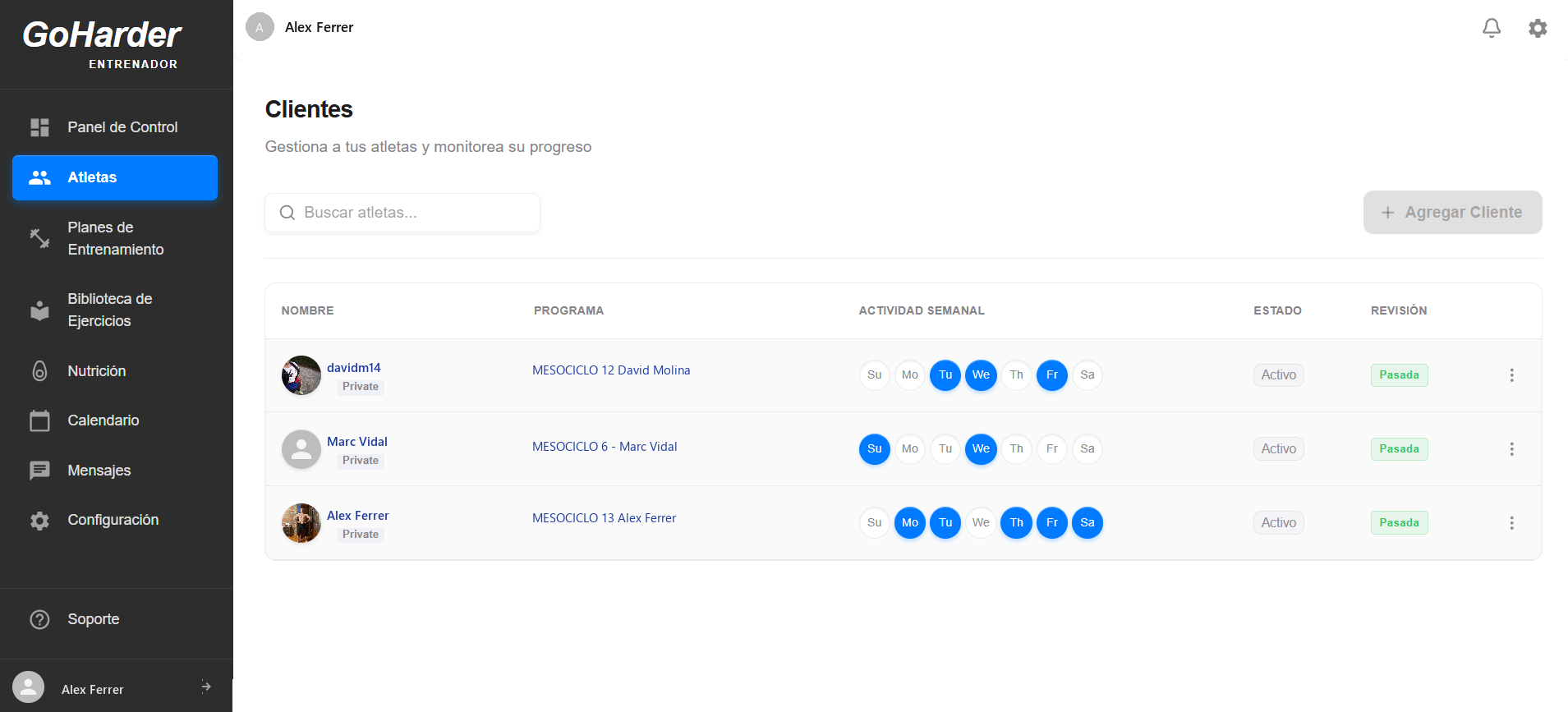
Task: Click the Su day bubble for Marc Vidal
Action: (875, 449)
